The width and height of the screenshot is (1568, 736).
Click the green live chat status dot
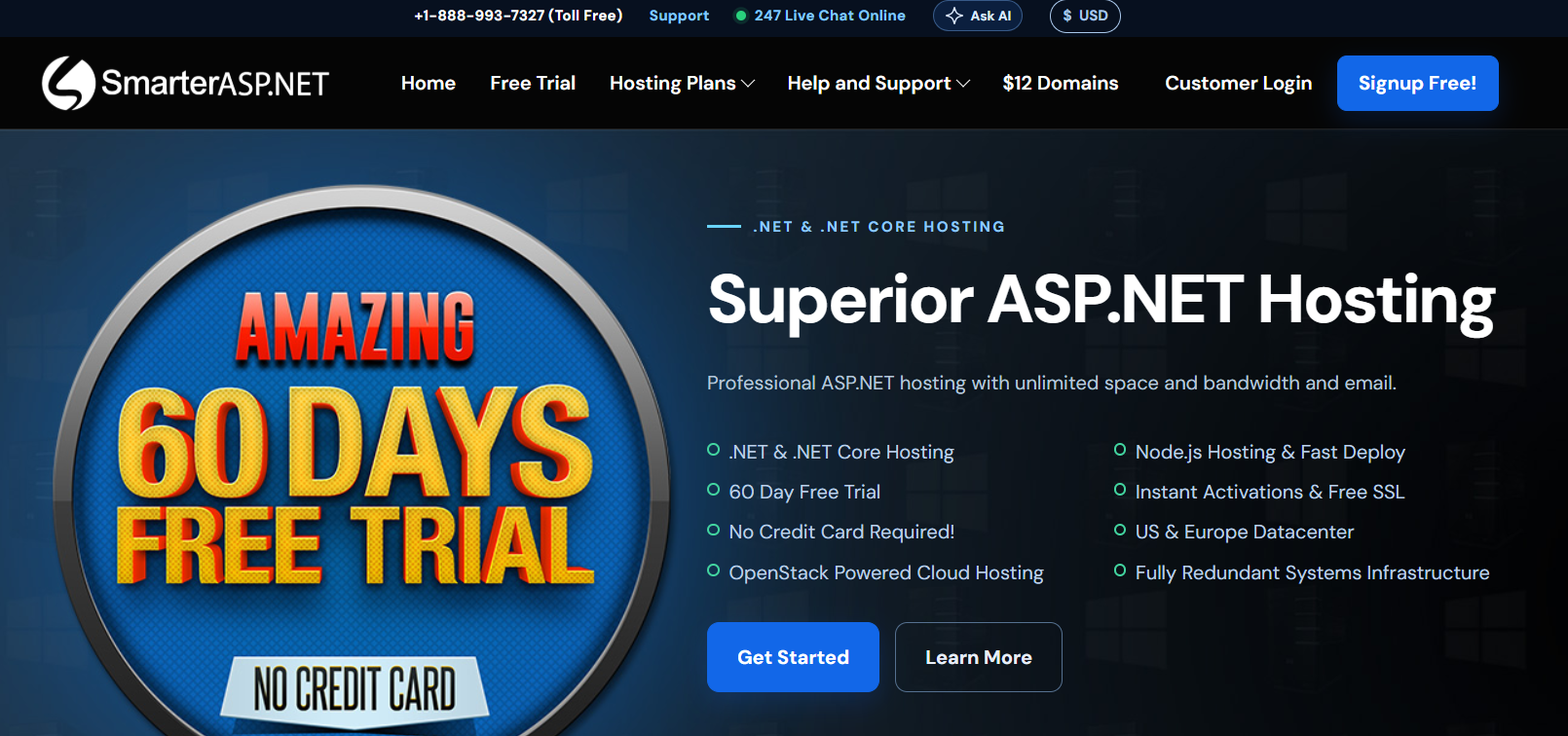click(741, 16)
